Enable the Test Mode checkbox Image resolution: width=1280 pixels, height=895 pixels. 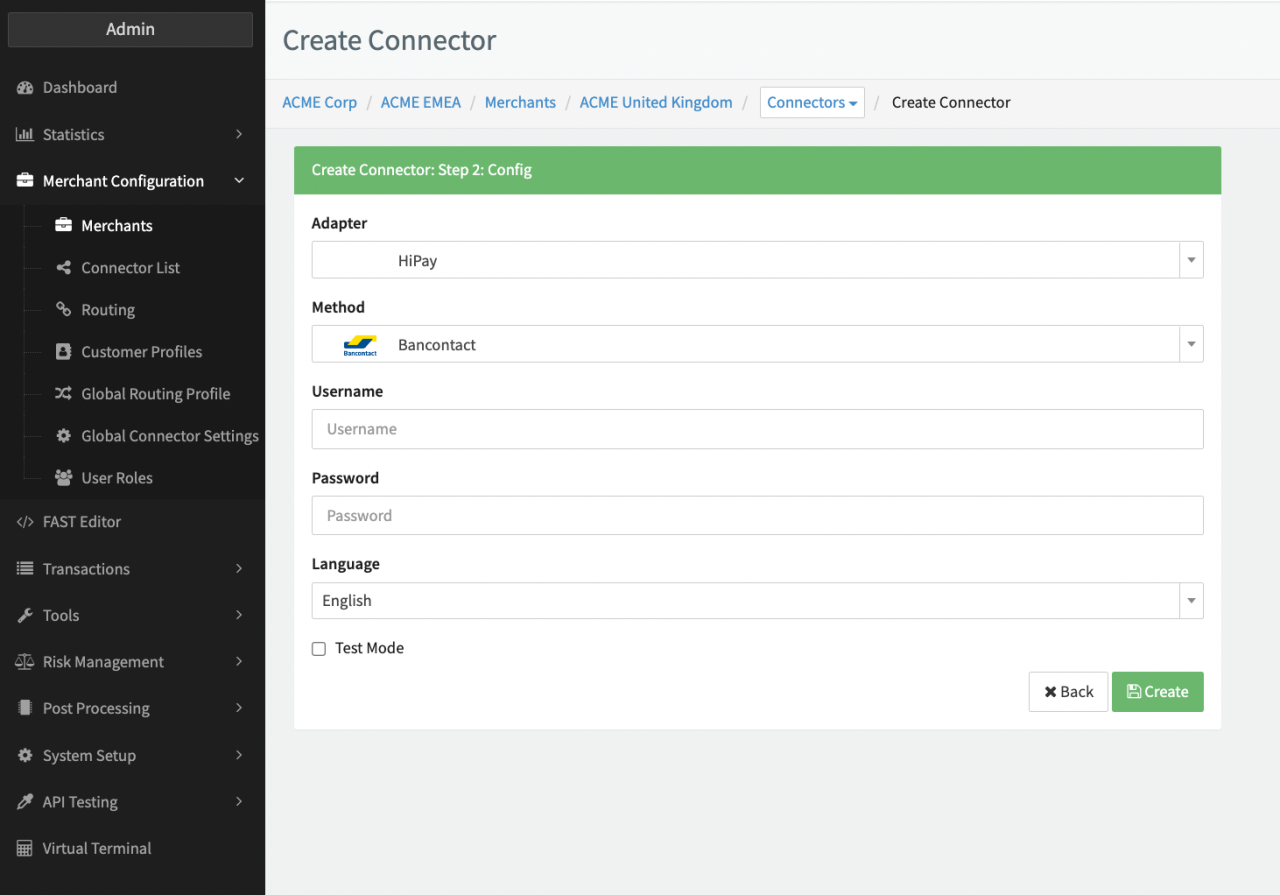tap(319, 649)
